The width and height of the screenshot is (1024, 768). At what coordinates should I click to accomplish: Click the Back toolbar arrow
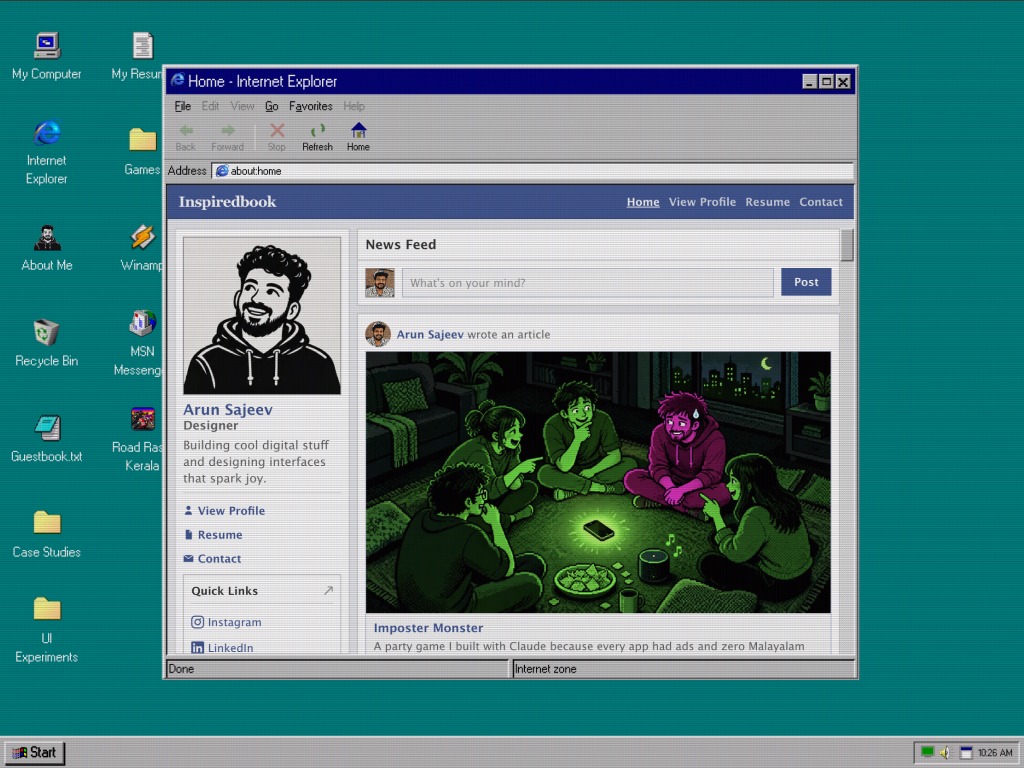pyautogui.click(x=185, y=131)
